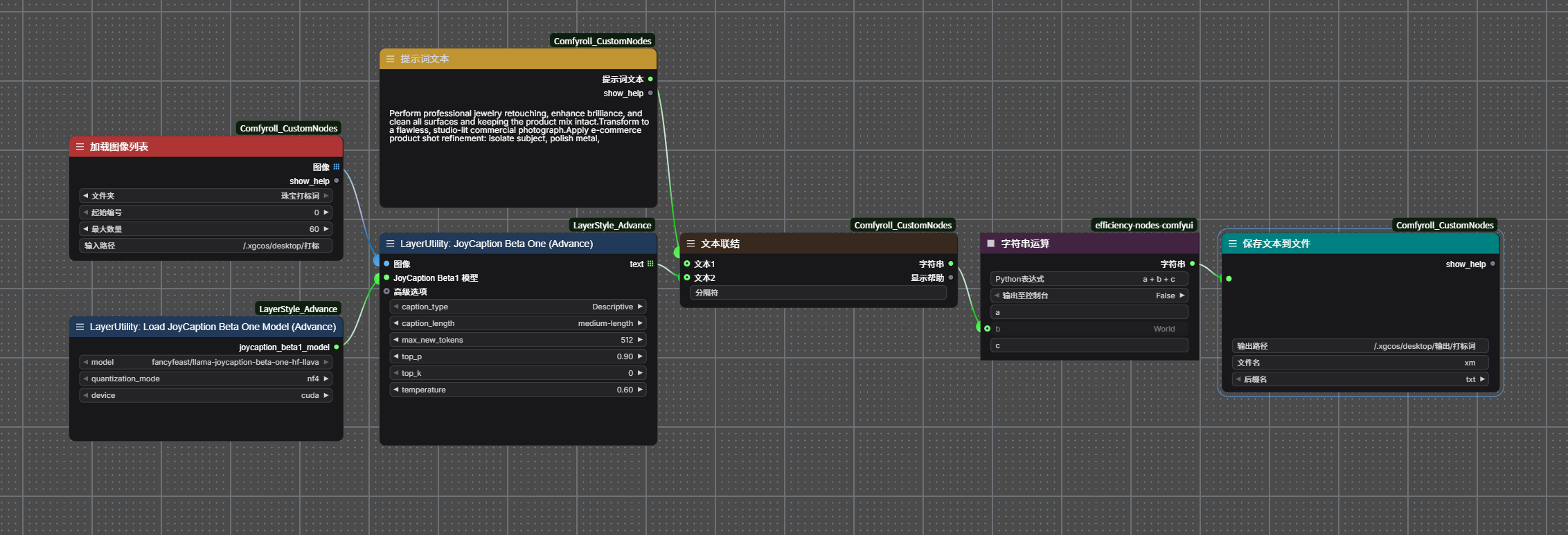
Task: Increase top_p with its right arrow
Action: pyautogui.click(x=640, y=356)
